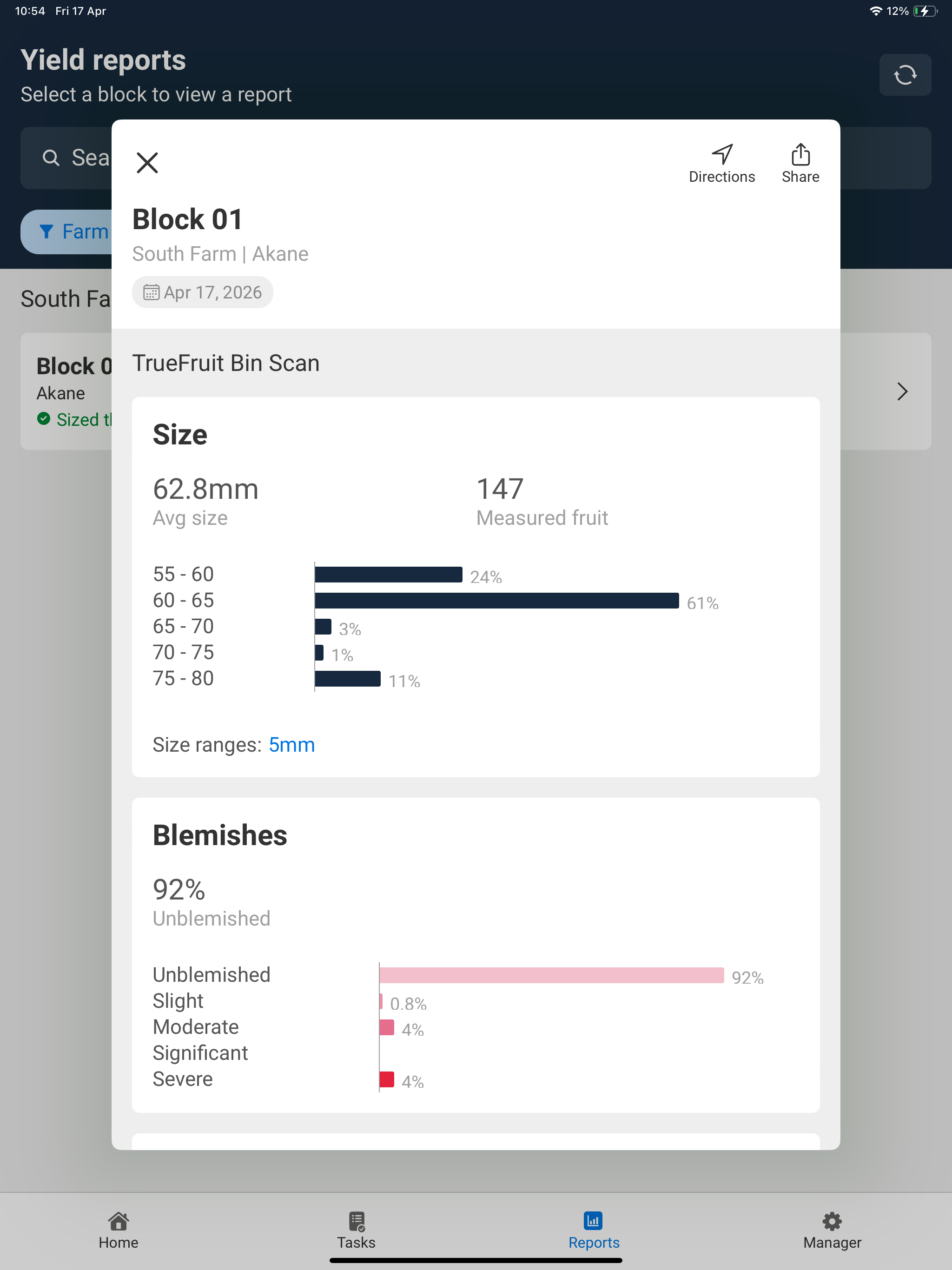Close the Block 01 report panel
The height and width of the screenshot is (1270, 952).
pos(147,163)
